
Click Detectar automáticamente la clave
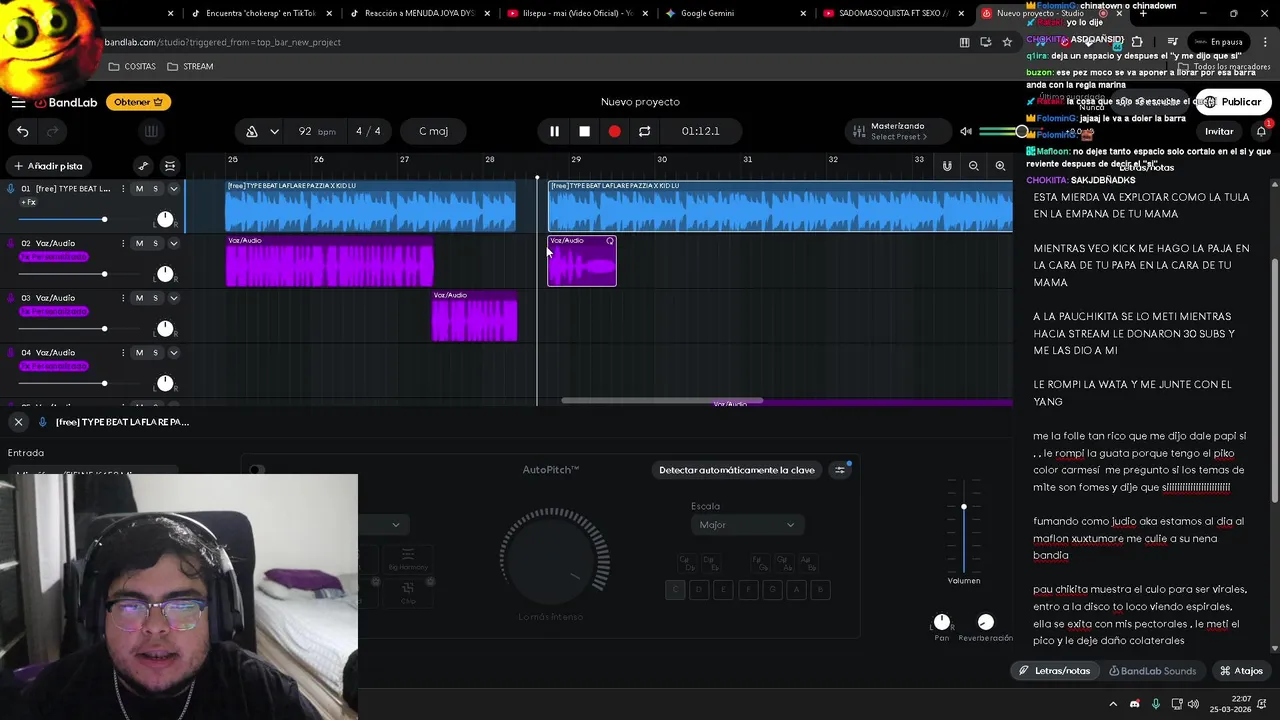click(x=736, y=470)
